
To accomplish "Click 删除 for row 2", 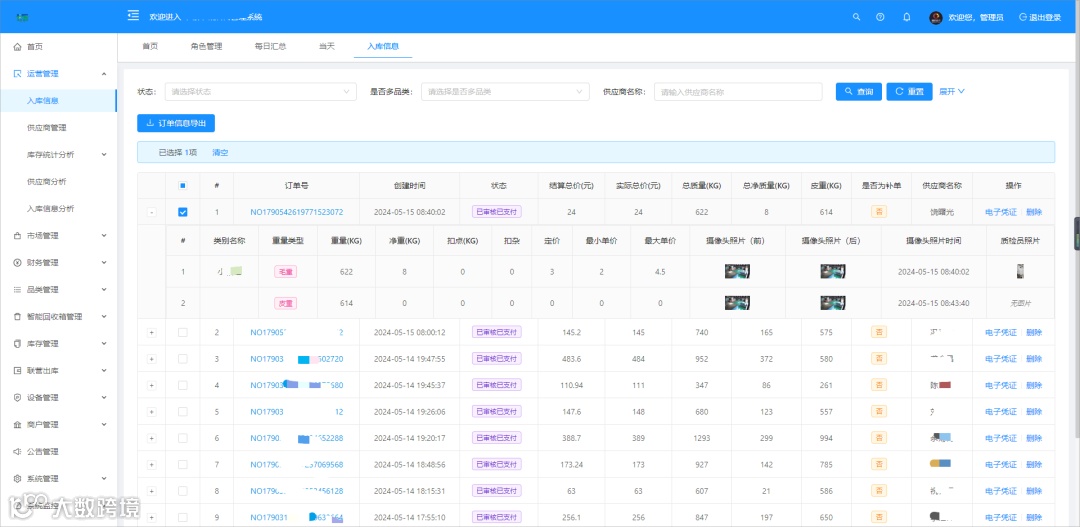I will pyautogui.click(x=1034, y=332).
